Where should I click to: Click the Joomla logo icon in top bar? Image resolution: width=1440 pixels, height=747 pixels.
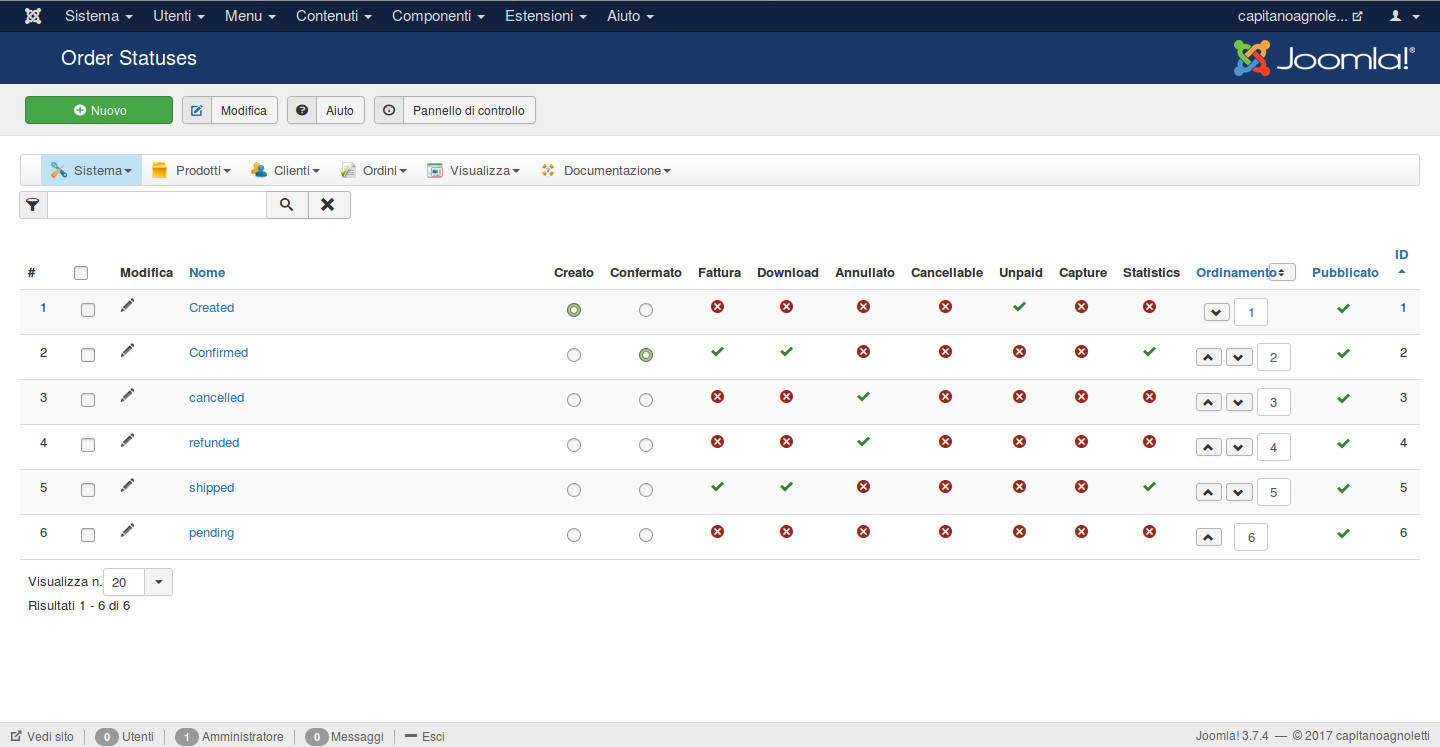point(32,16)
